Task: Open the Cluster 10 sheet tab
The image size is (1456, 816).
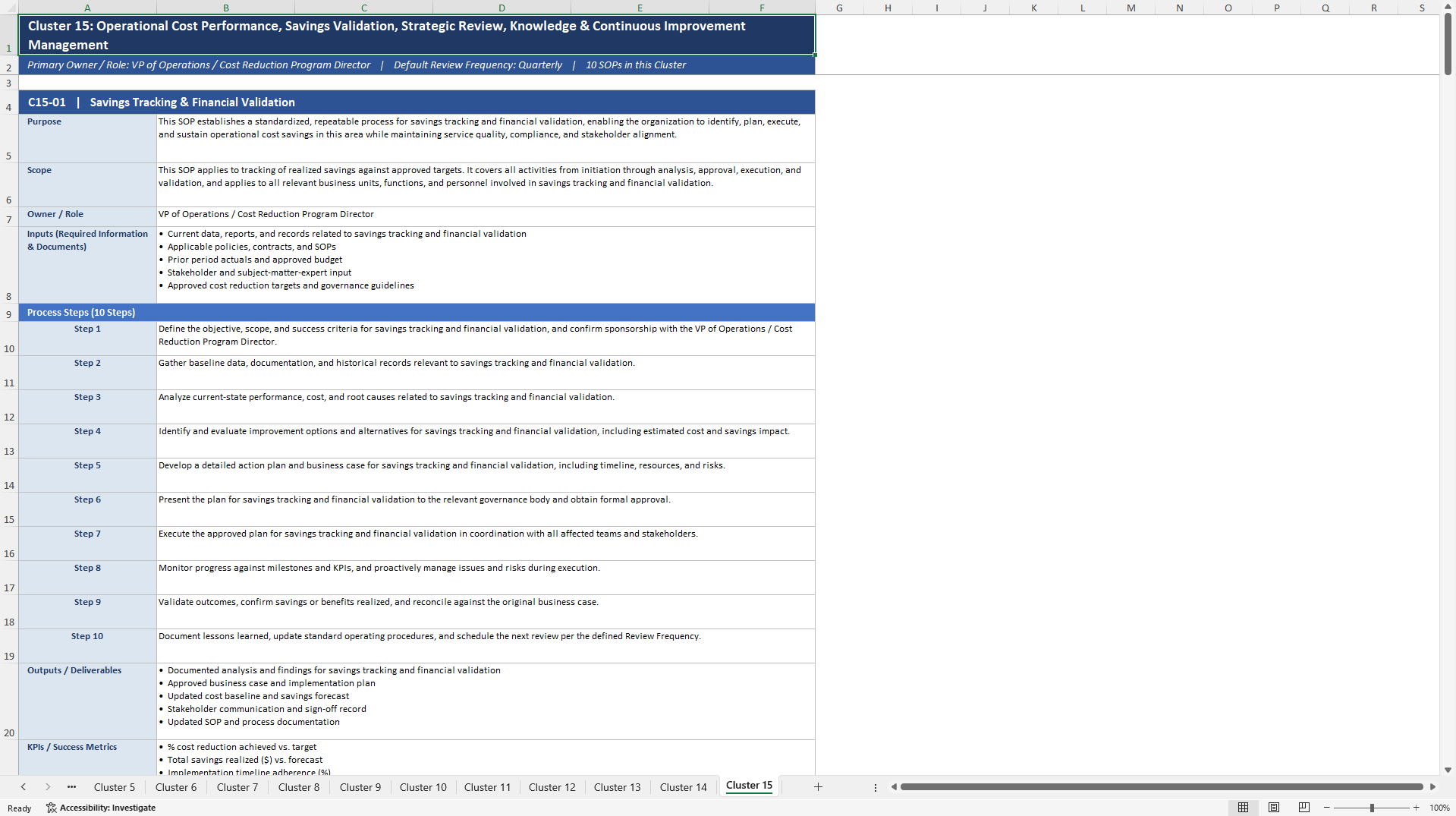Action: click(423, 787)
